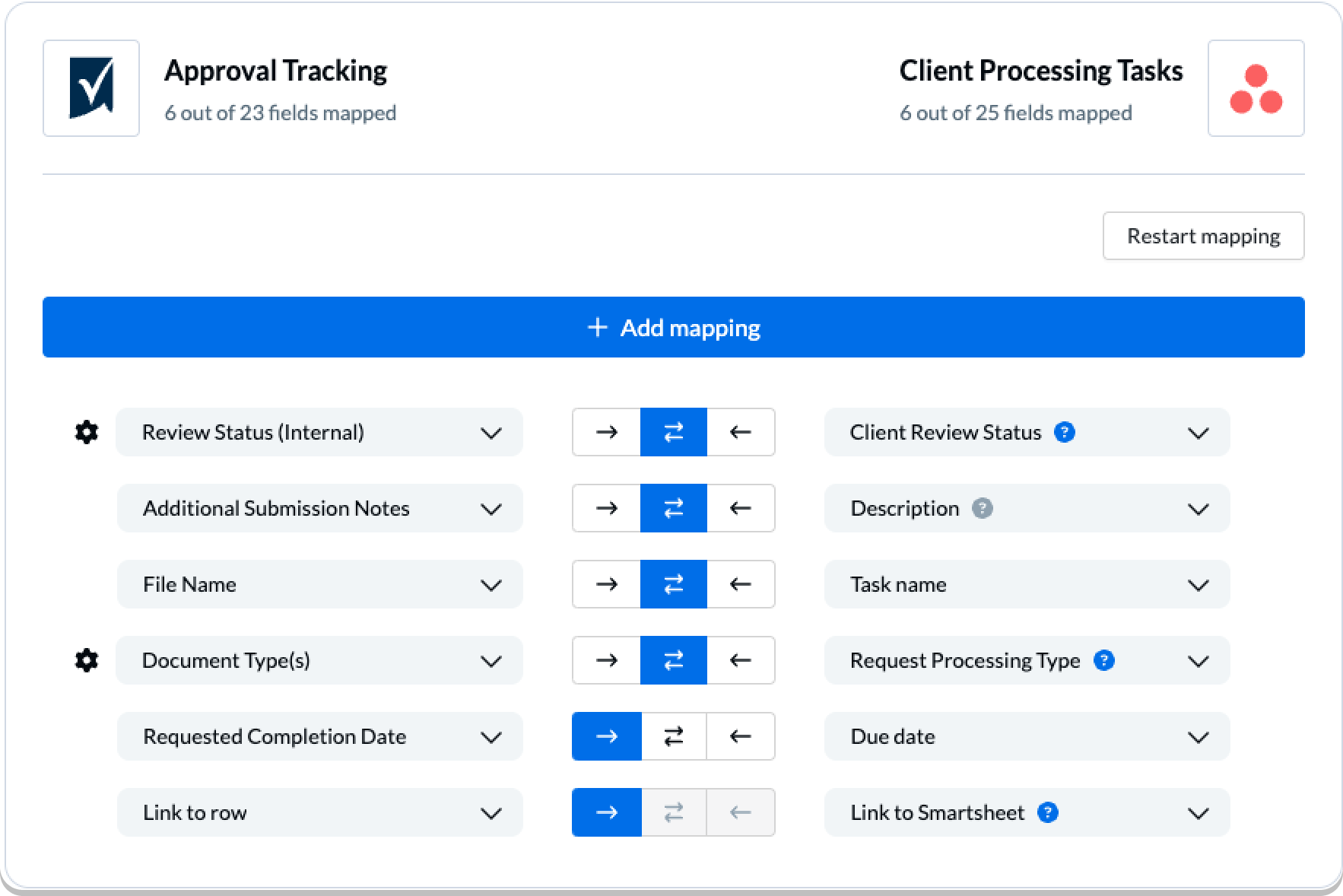
Task: Set Document Type(s) row to left-arrow sync
Action: point(741,660)
